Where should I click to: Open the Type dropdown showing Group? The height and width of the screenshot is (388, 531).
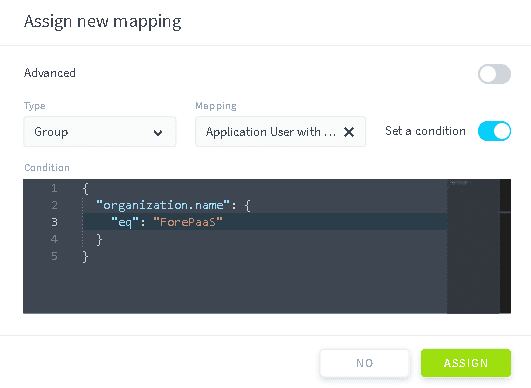pyautogui.click(x=100, y=132)
